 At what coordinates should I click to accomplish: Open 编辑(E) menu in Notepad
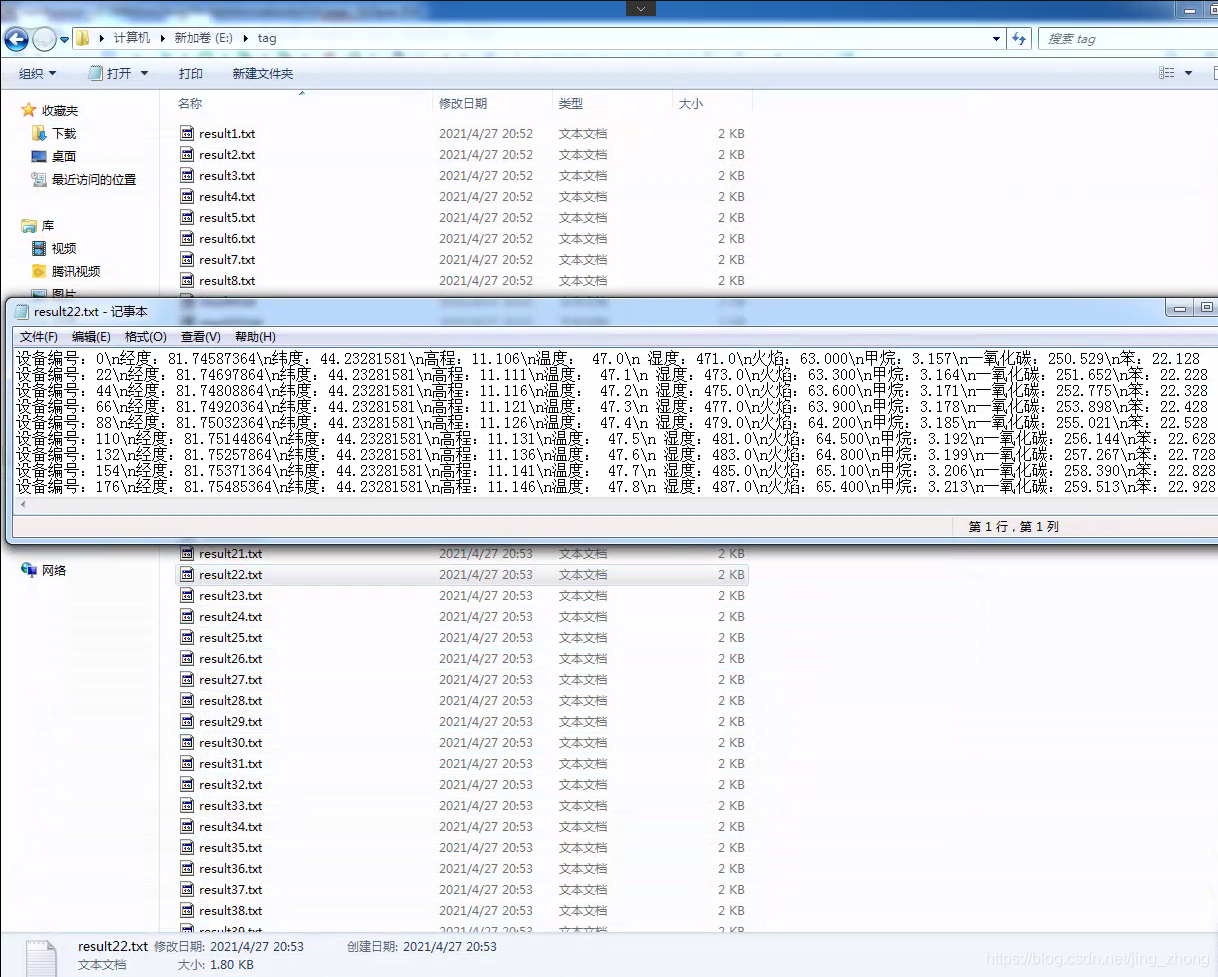click(x=91, y=337)
